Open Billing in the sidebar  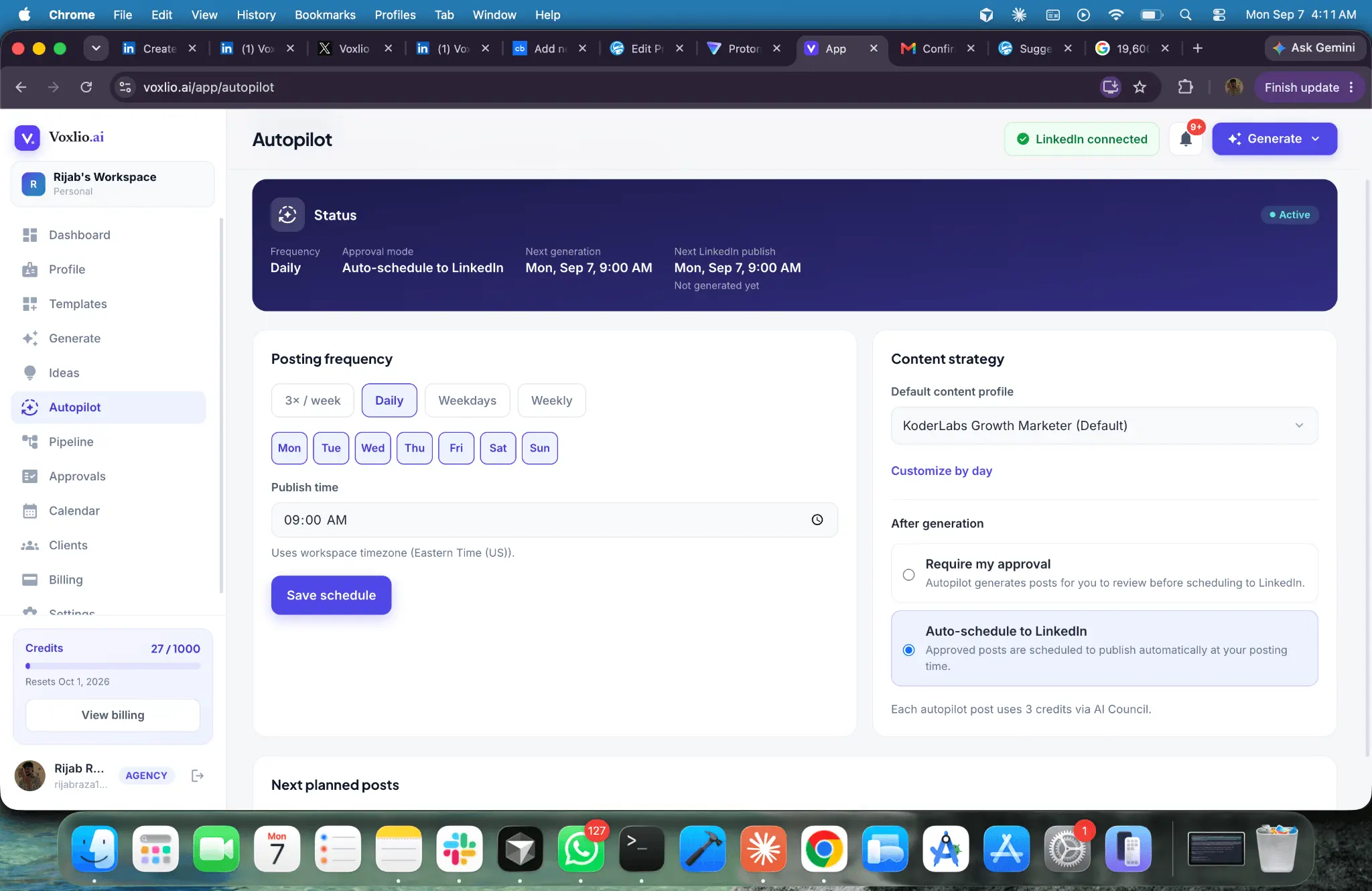pos(109,580)
